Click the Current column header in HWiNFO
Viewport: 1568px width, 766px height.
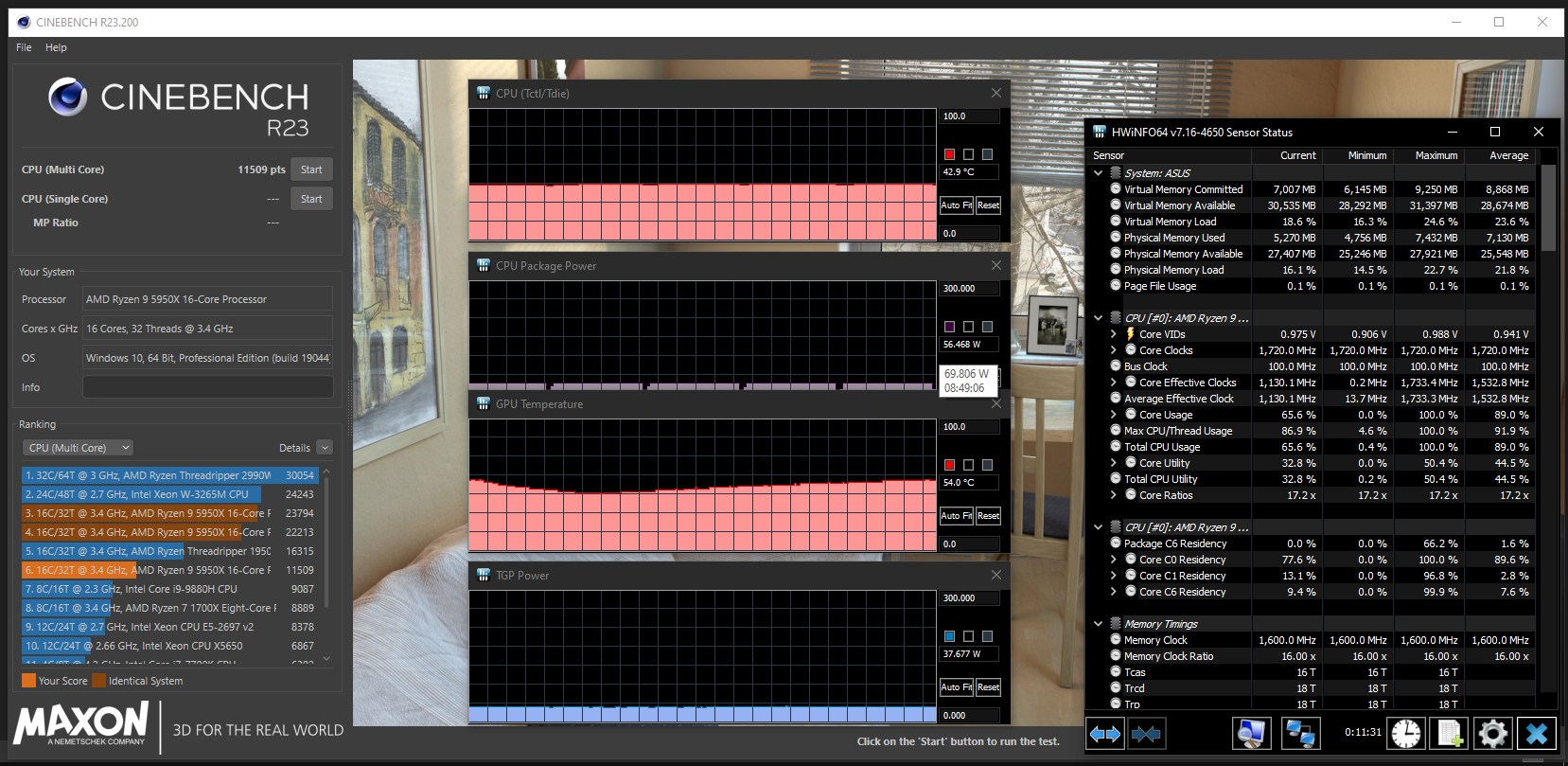pyautogui.click(x=1287, y=155)
